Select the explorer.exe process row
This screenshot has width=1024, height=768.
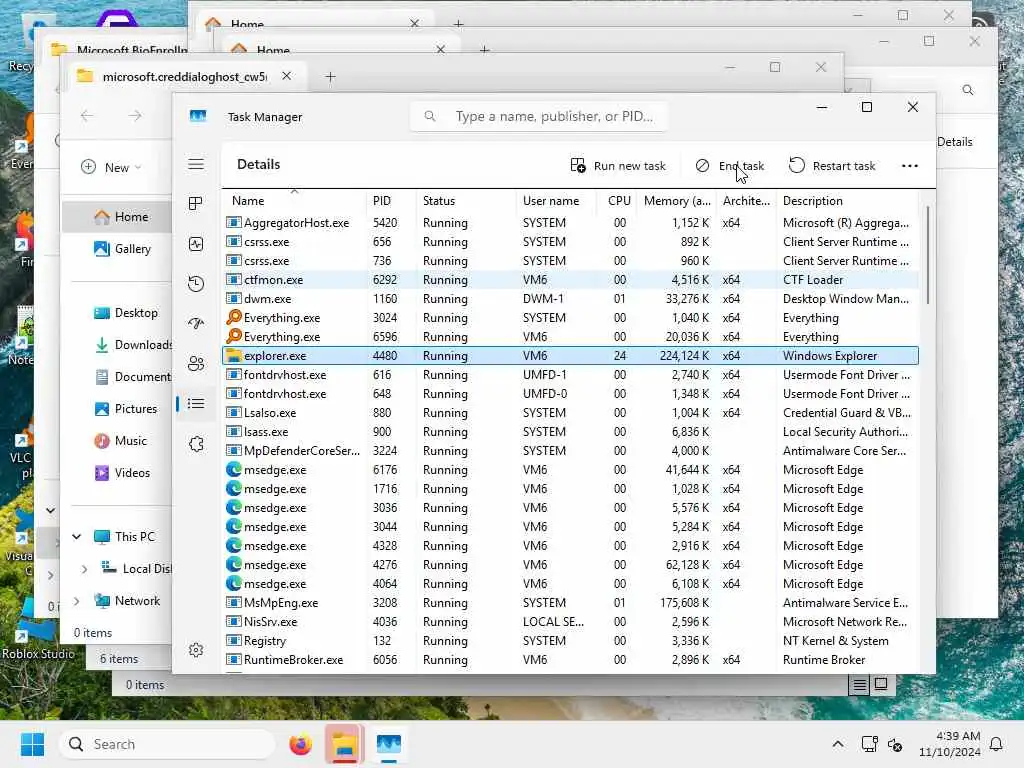pos(570,356)
